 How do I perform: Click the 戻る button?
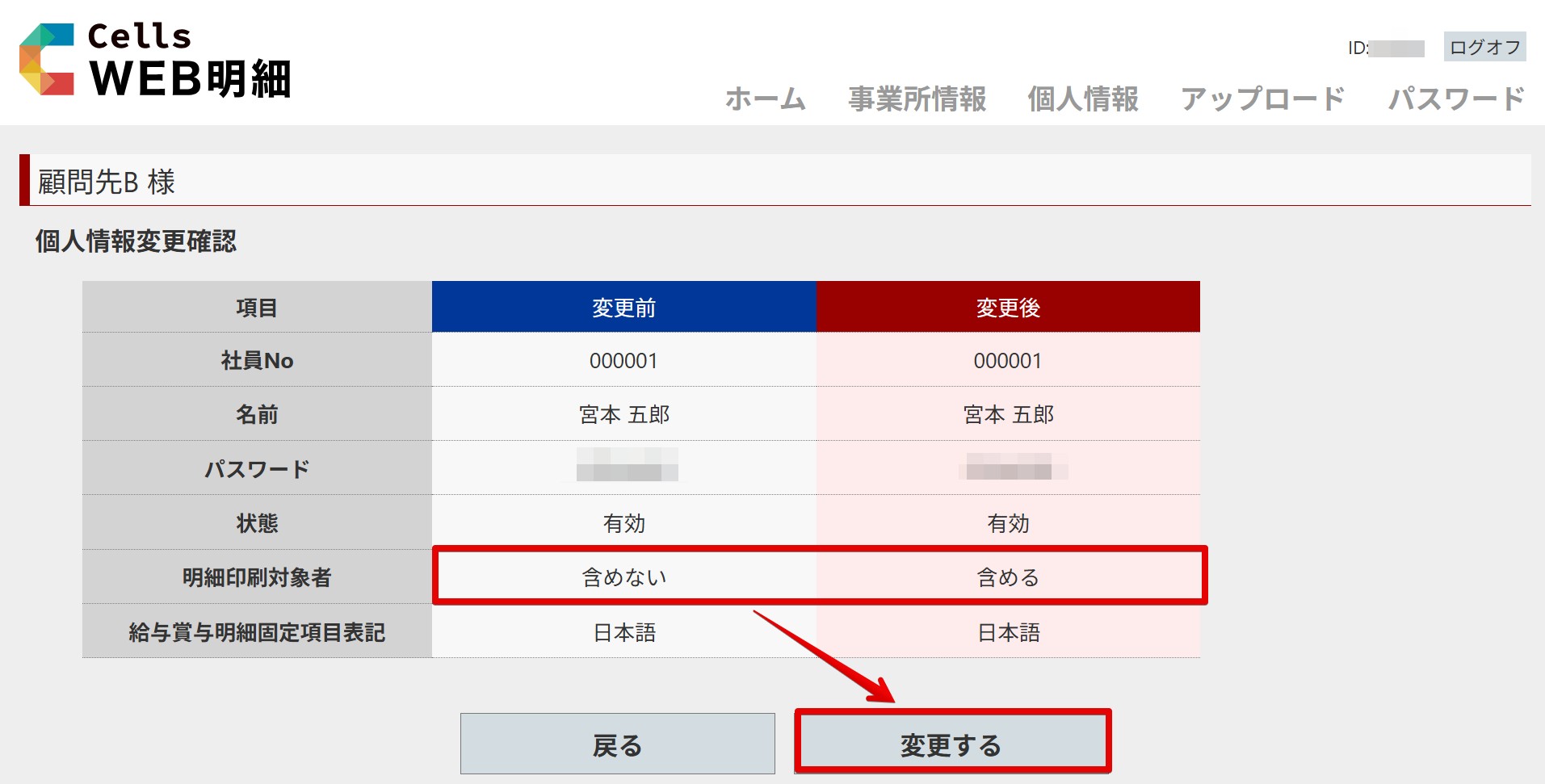[x=617, y=744]
